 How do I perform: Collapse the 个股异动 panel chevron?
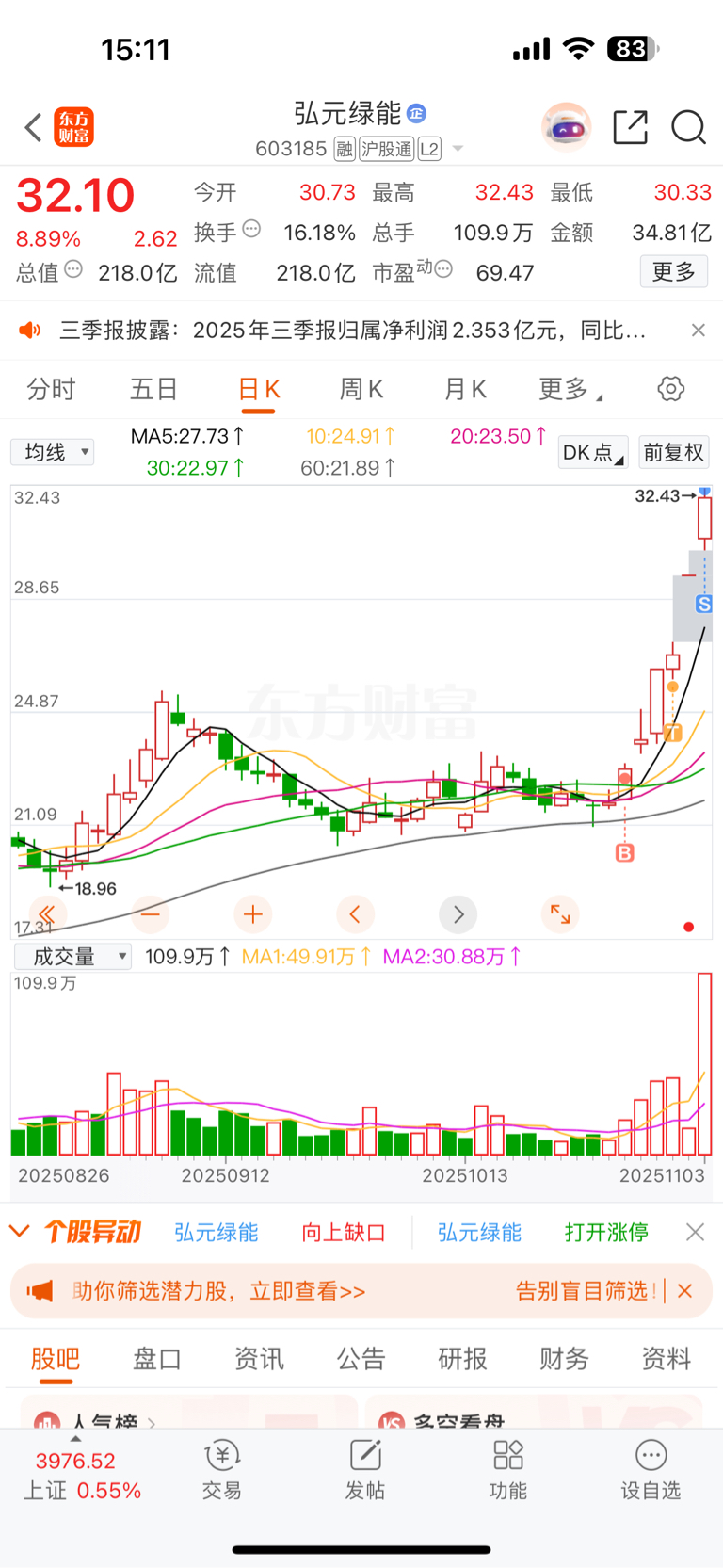tap(20, 1231)
